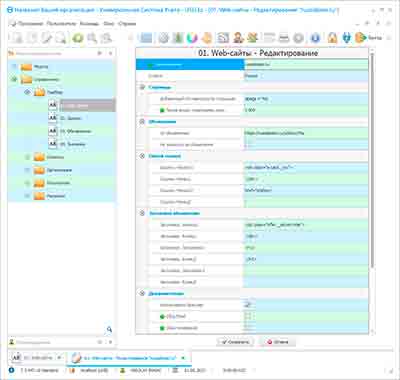Click the Сохранить button
The width and height of the screenshot is (400, 380).
point(235,342)
